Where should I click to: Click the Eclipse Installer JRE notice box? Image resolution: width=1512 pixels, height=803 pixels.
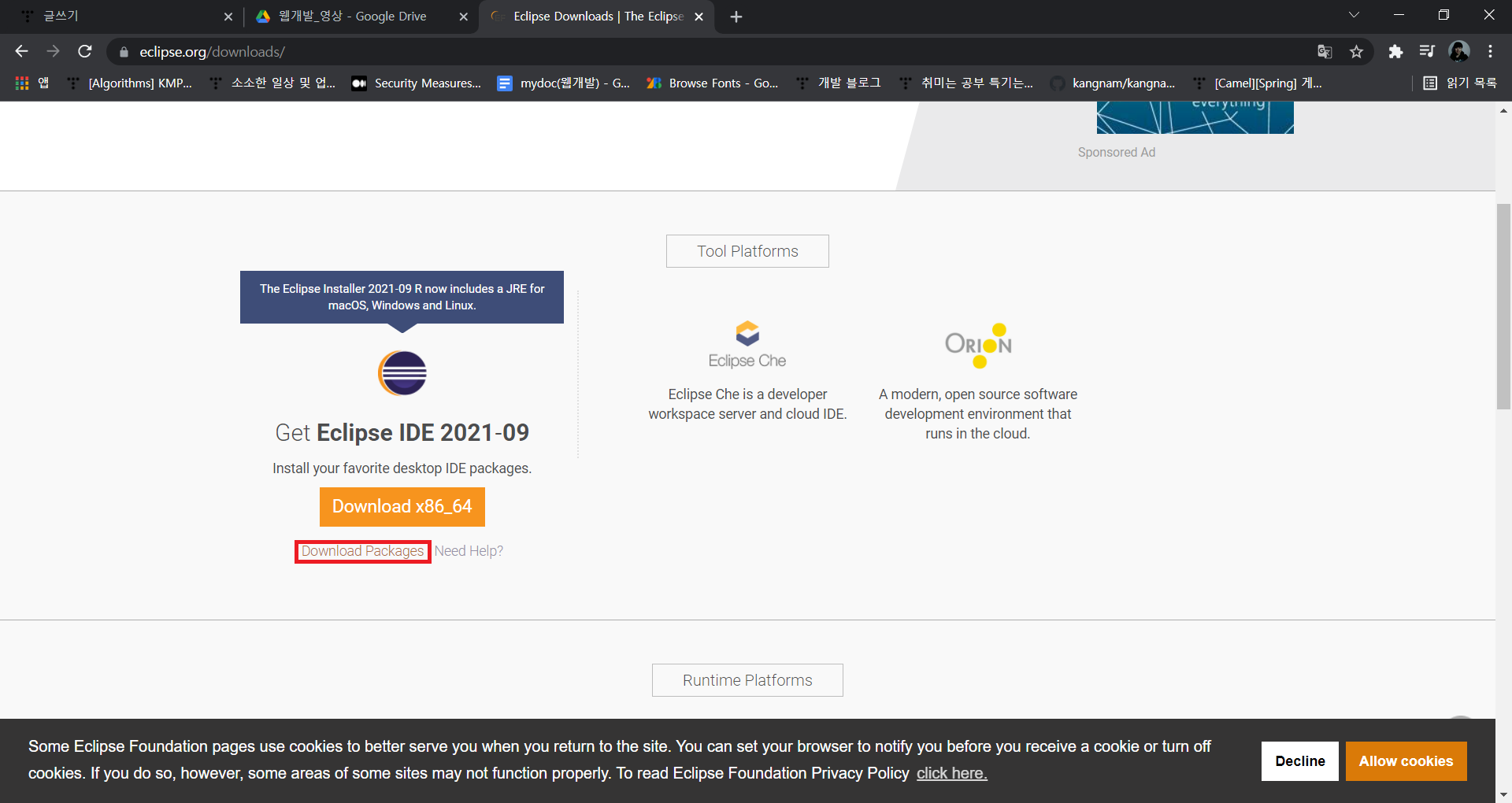pyautogui.click(x=402, y=298)
